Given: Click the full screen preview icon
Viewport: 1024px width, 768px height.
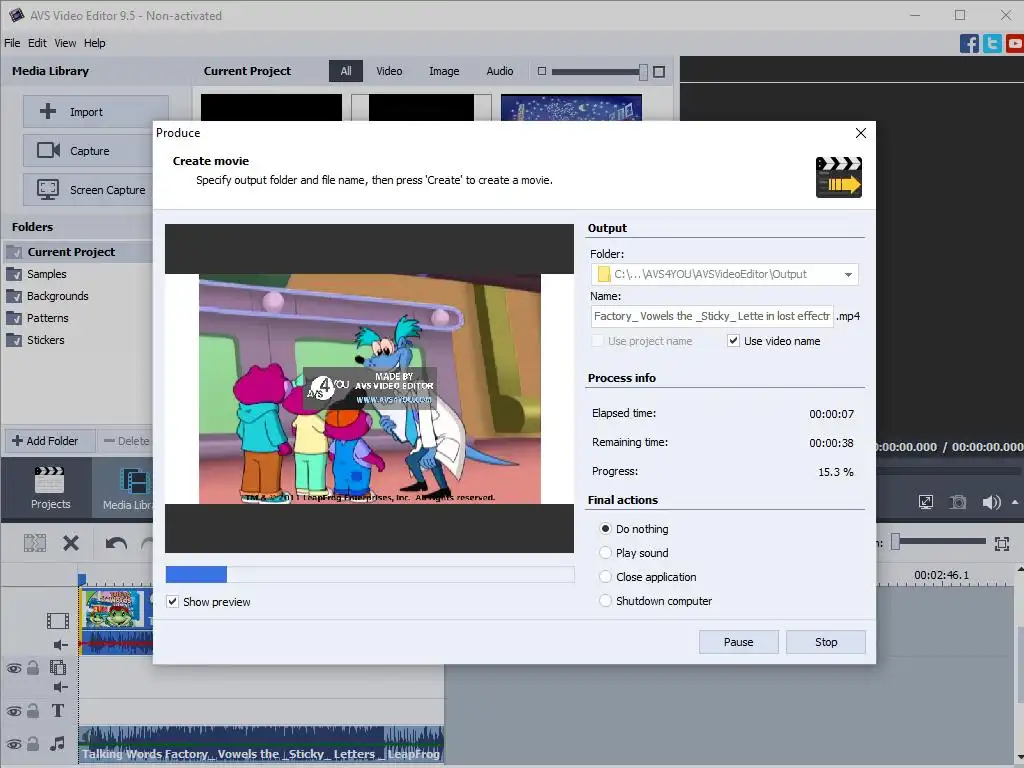Looking at the screenshot, I should (x=925, y=502).
